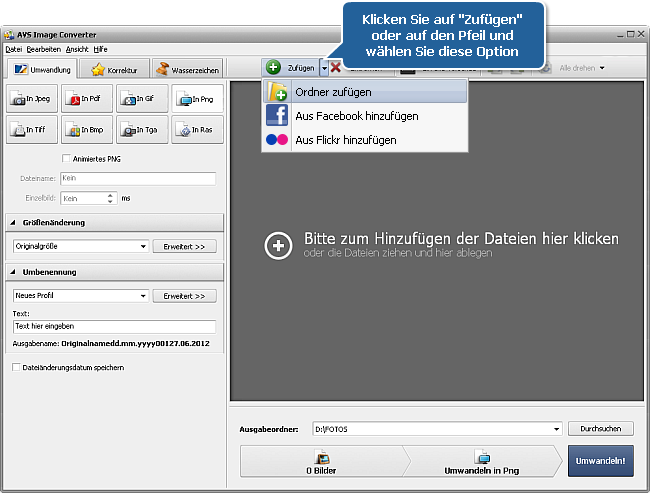The width and height of the screenshot is (650, 493).
Task: Toggle Dateiänderungsdatum speichern checkbox
Action: tap(16, 367)
